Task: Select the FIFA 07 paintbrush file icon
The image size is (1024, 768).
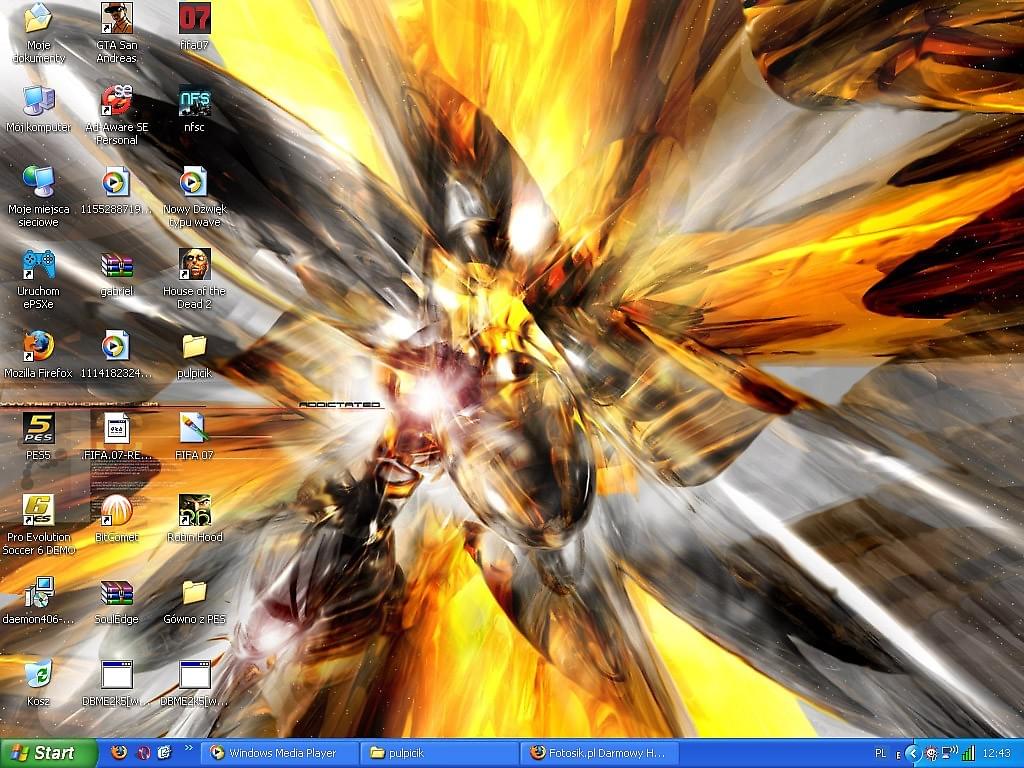Action: [x=195, y=436]
